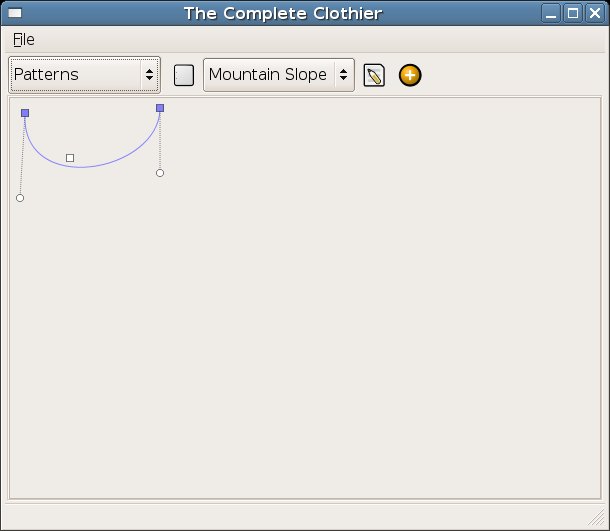Click the right circle control handle
This screenshot has height=531, width=610.
tap(160, 173)
